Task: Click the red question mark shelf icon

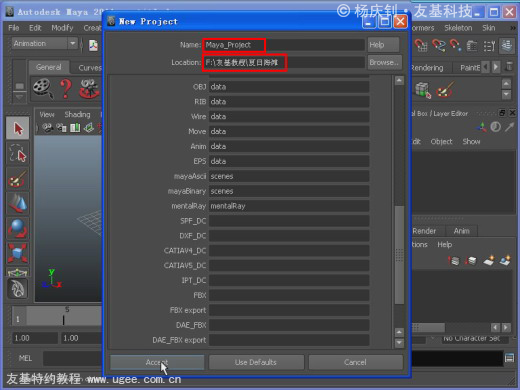Action: 66,89
